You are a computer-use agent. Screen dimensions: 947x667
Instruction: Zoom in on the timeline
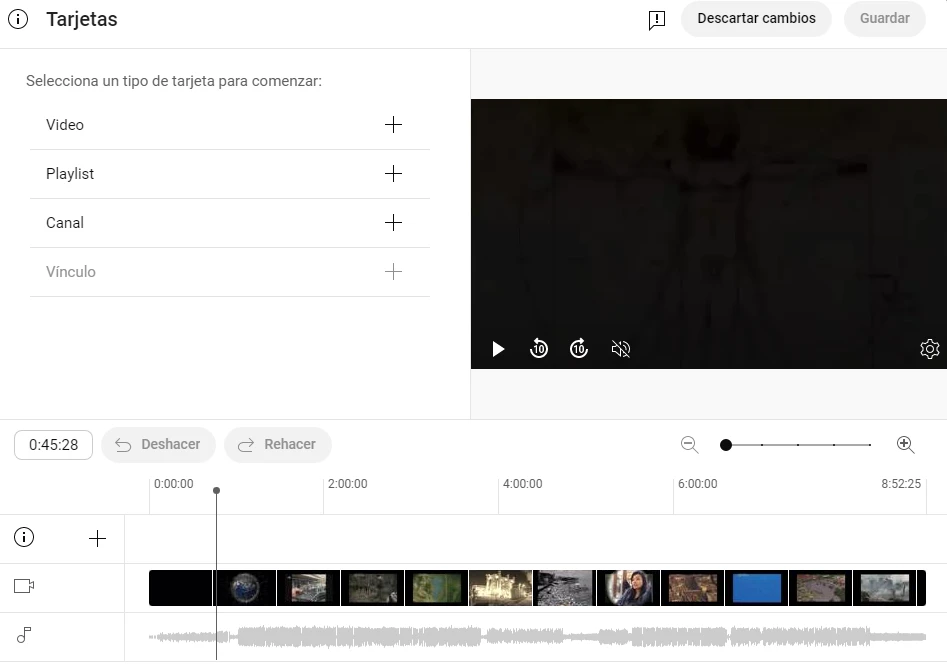[905, 444]
